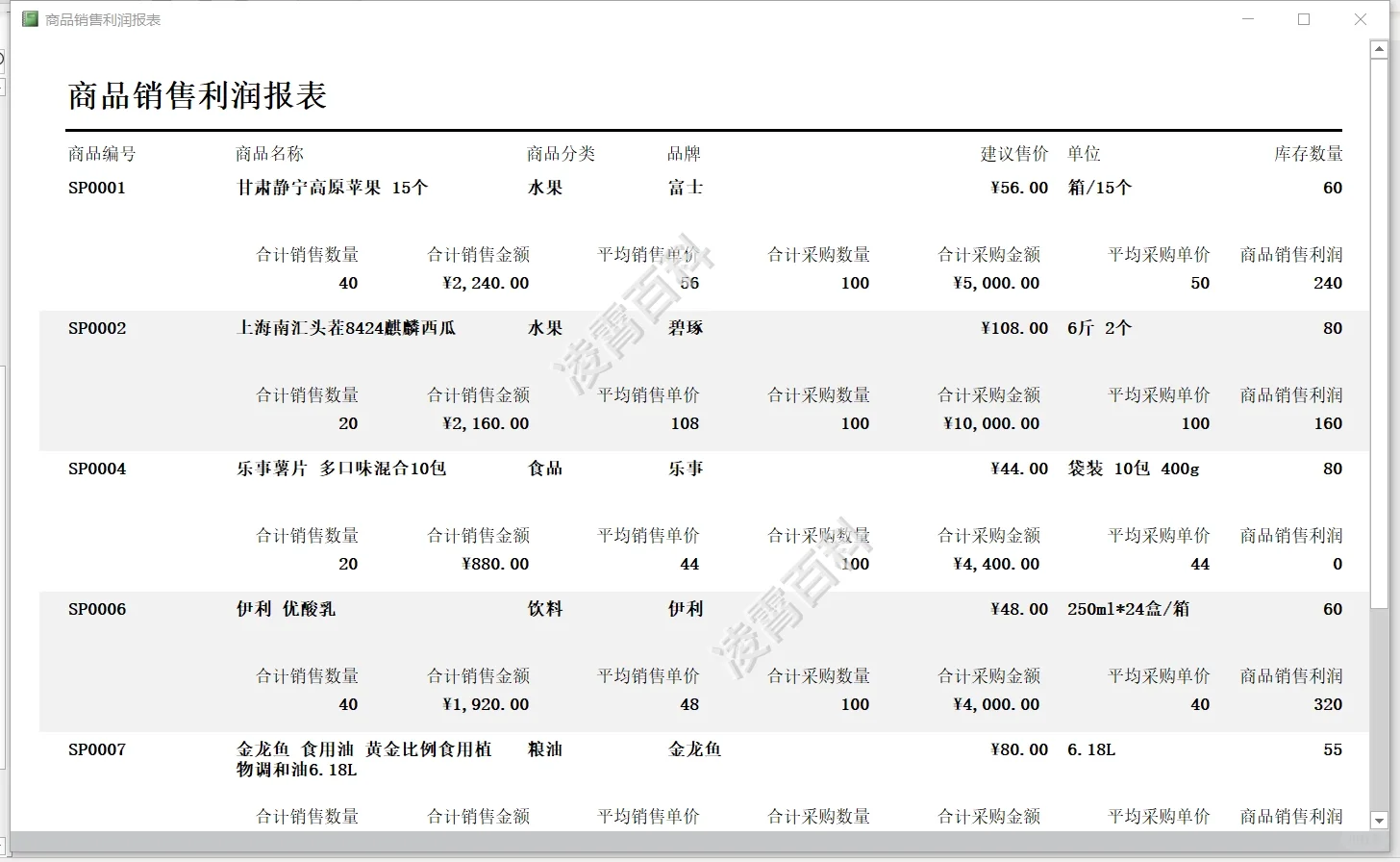
Task: Select product code SP0007
Action: coord(96,749)
